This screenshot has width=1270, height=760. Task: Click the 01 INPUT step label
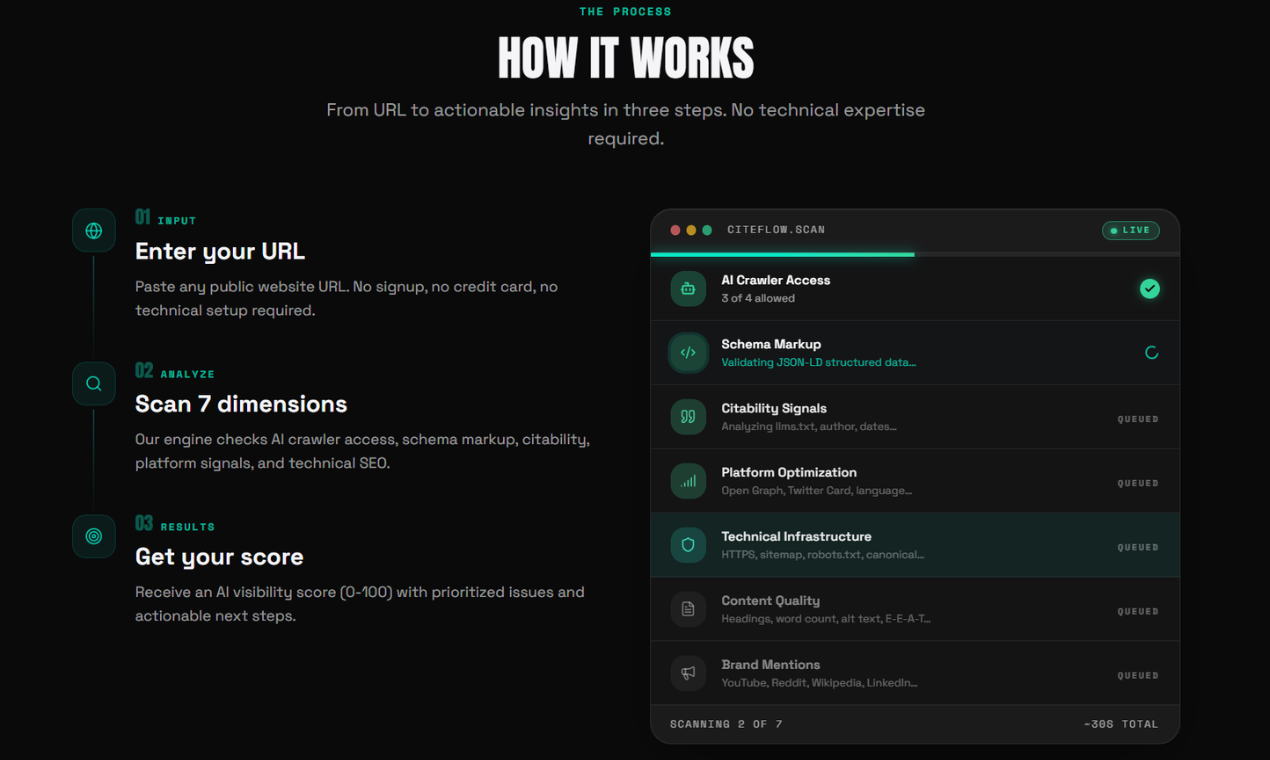click(166, 218)
